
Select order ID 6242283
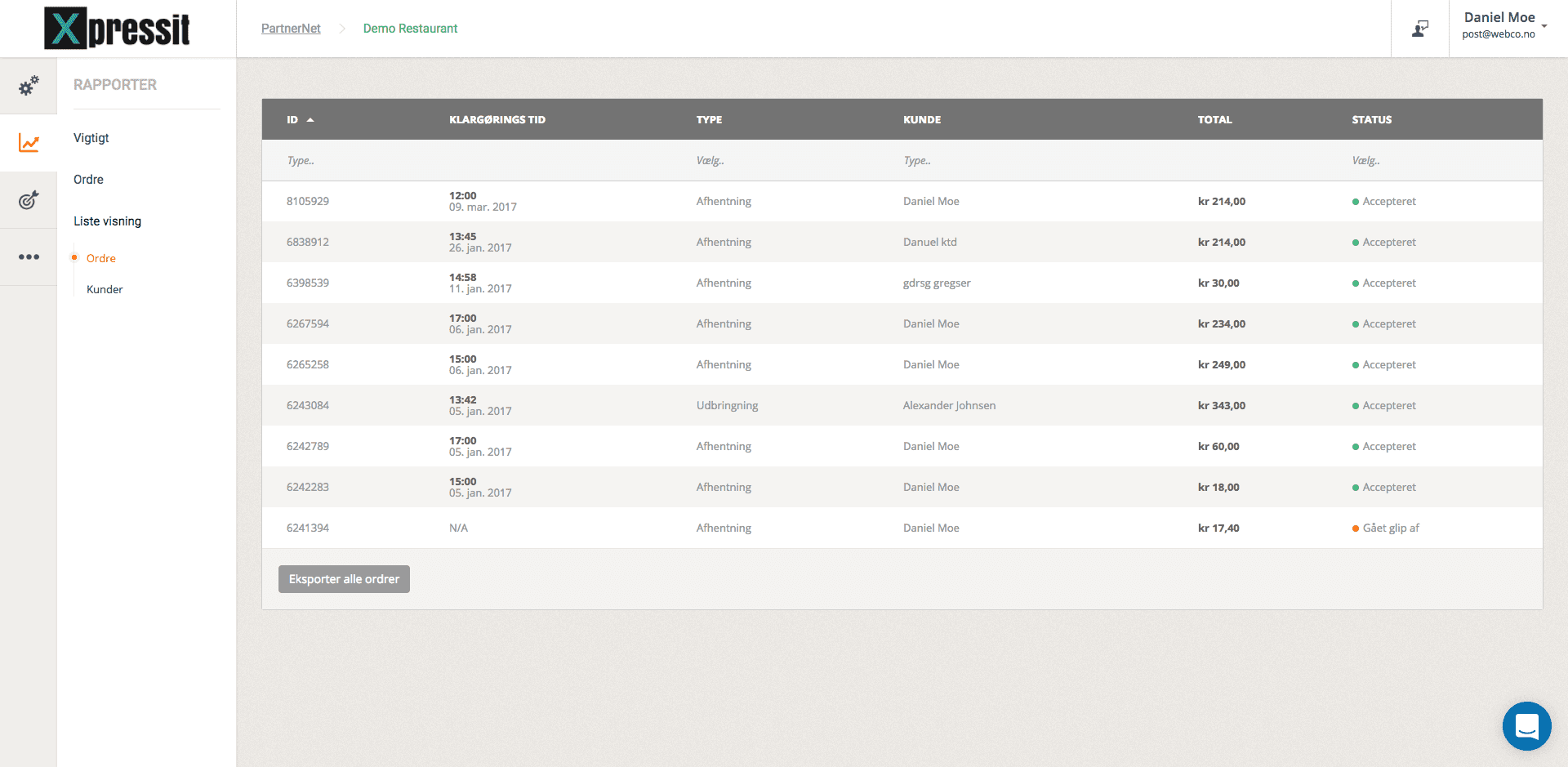click(308, 488)
